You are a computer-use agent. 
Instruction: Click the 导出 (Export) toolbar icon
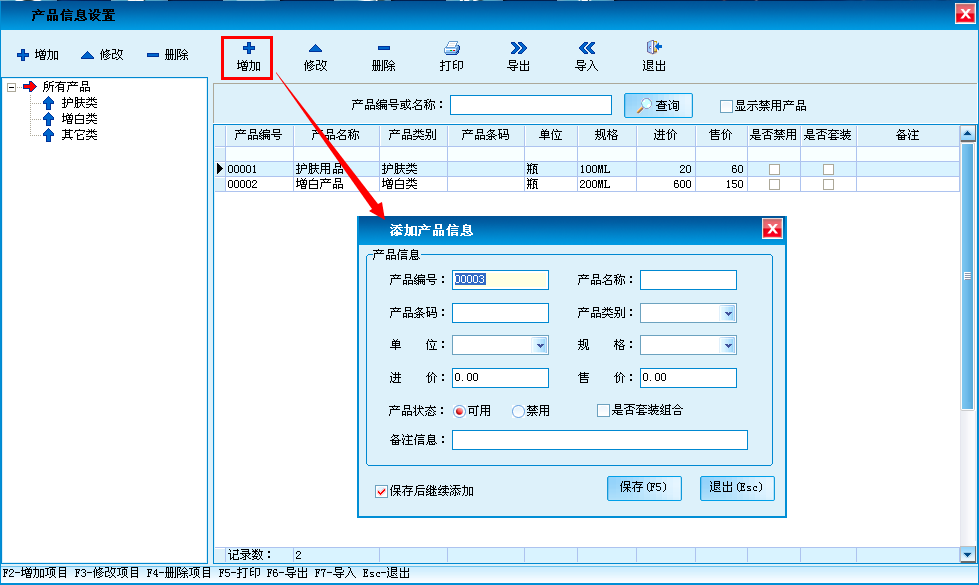(518, 48)
